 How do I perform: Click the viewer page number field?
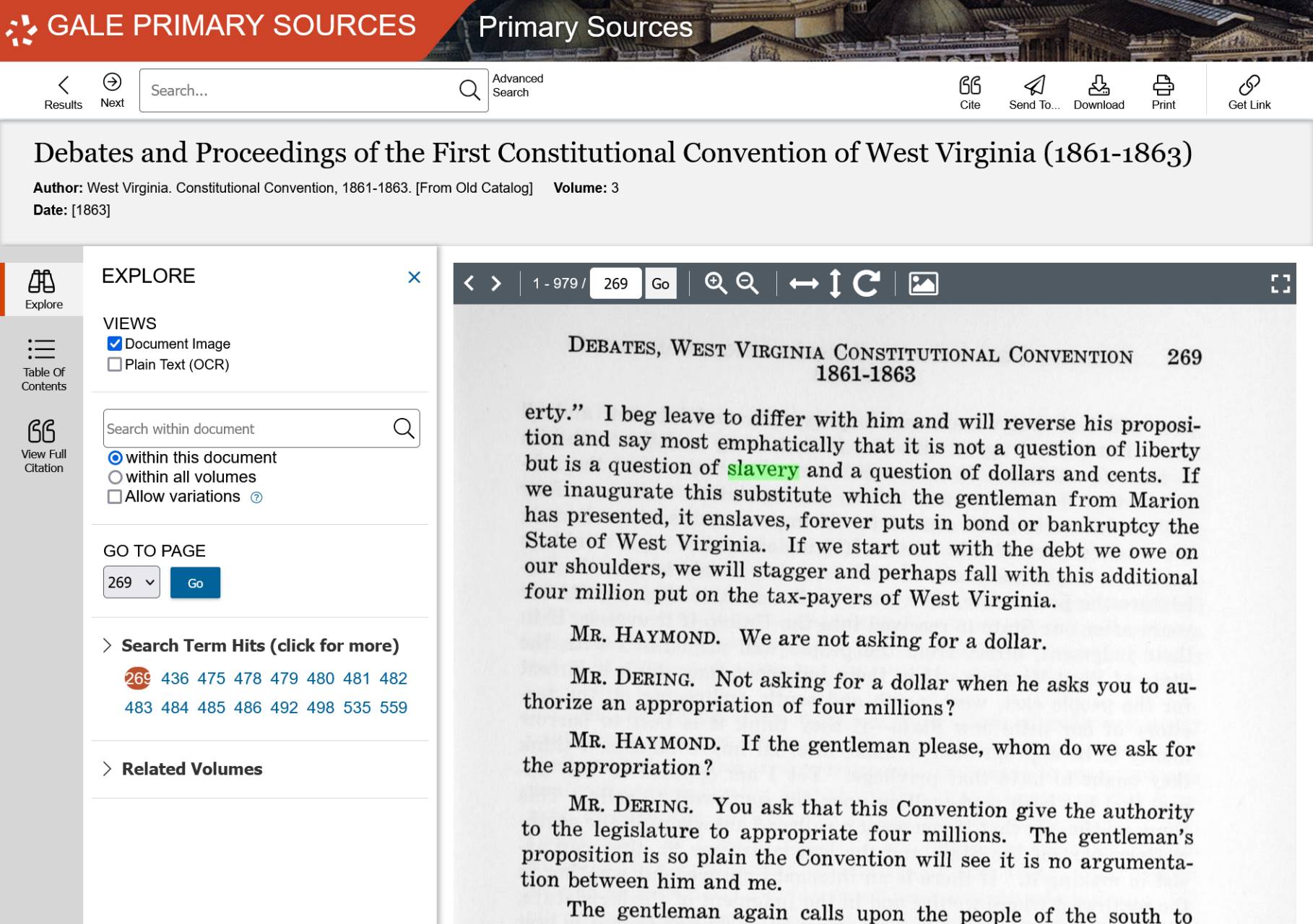[615, 284]
